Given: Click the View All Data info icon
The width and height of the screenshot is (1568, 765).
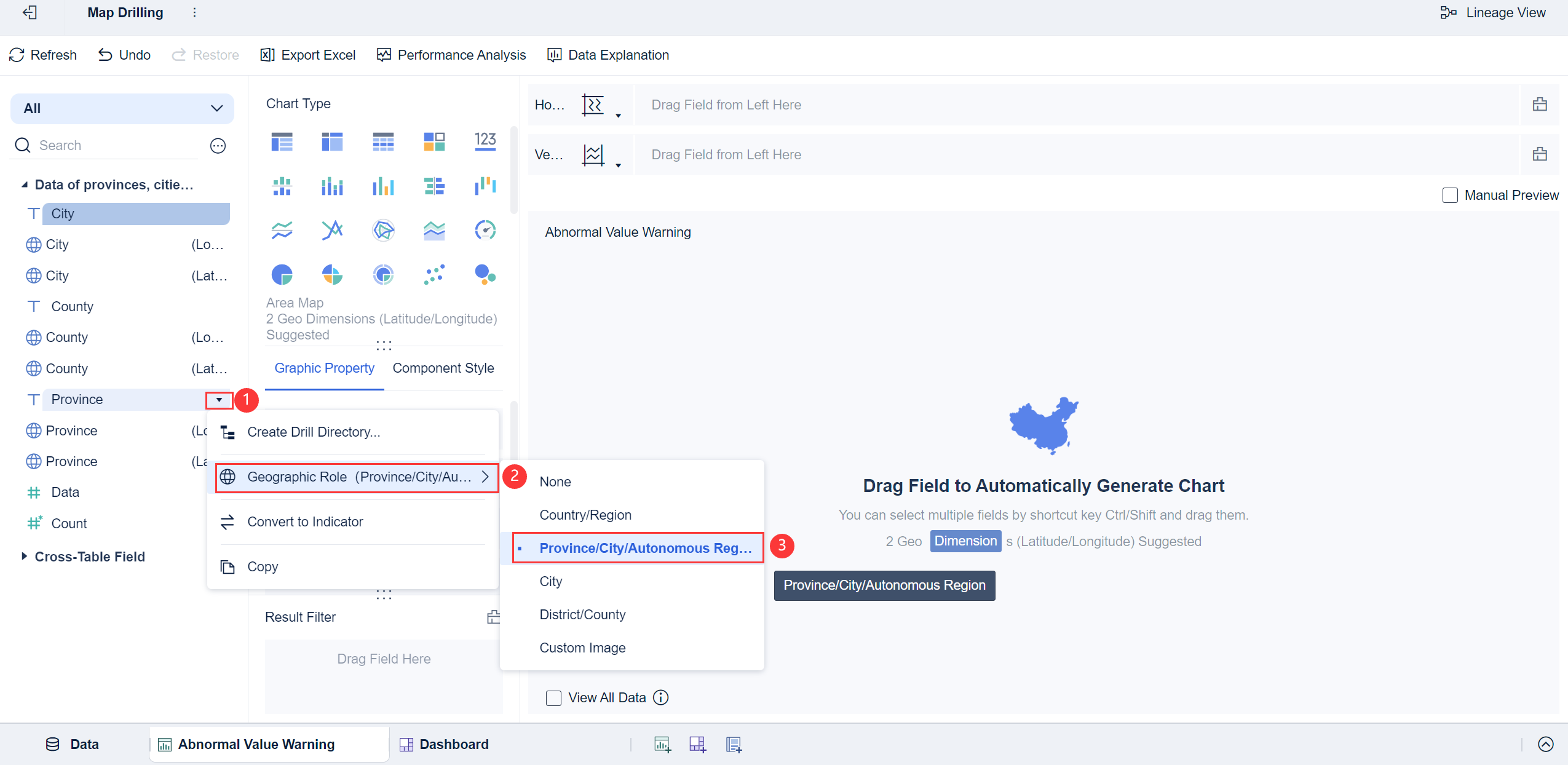Looking at the screenshot, I should tap(661, 697).
